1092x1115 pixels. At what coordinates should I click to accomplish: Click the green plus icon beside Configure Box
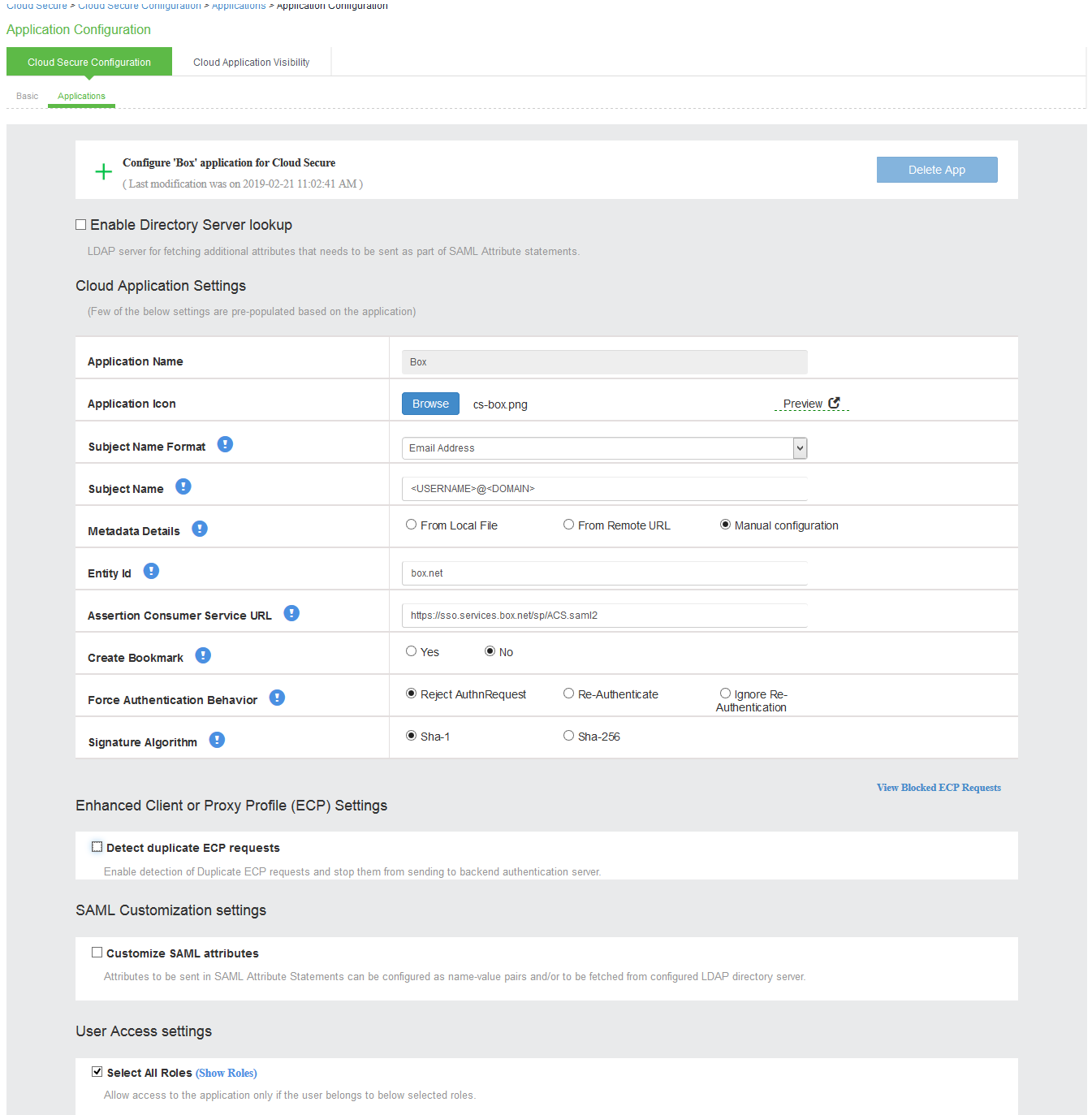pos(103,171)
